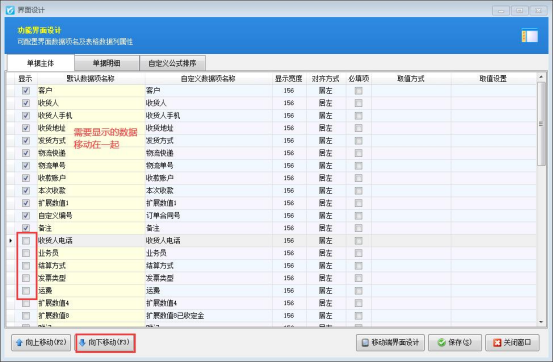The height and width of the screenshot is (362, 554).
Task: Open the 对齐方式 cell for 备注 row
Action: [326, 228]
